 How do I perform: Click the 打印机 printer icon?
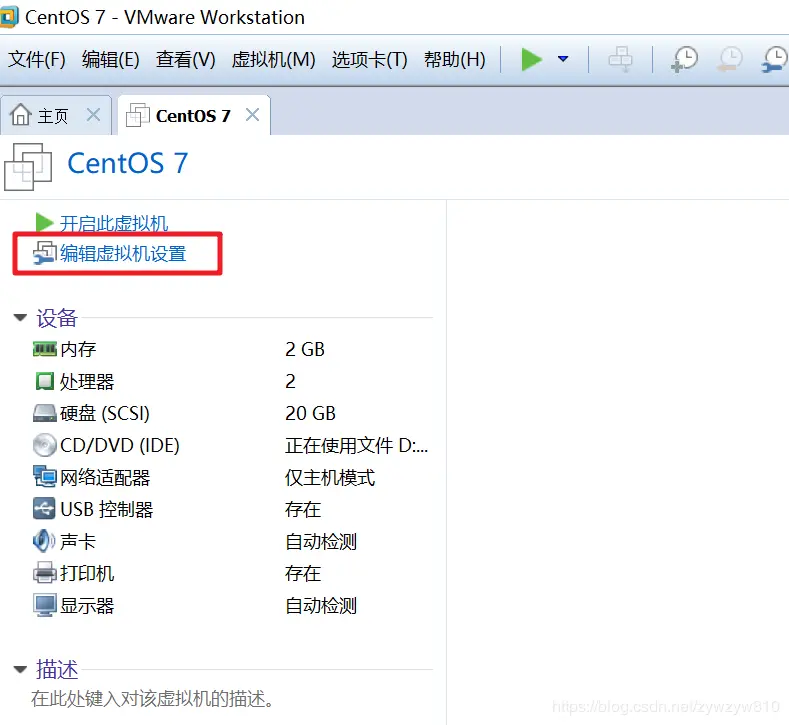45,573
